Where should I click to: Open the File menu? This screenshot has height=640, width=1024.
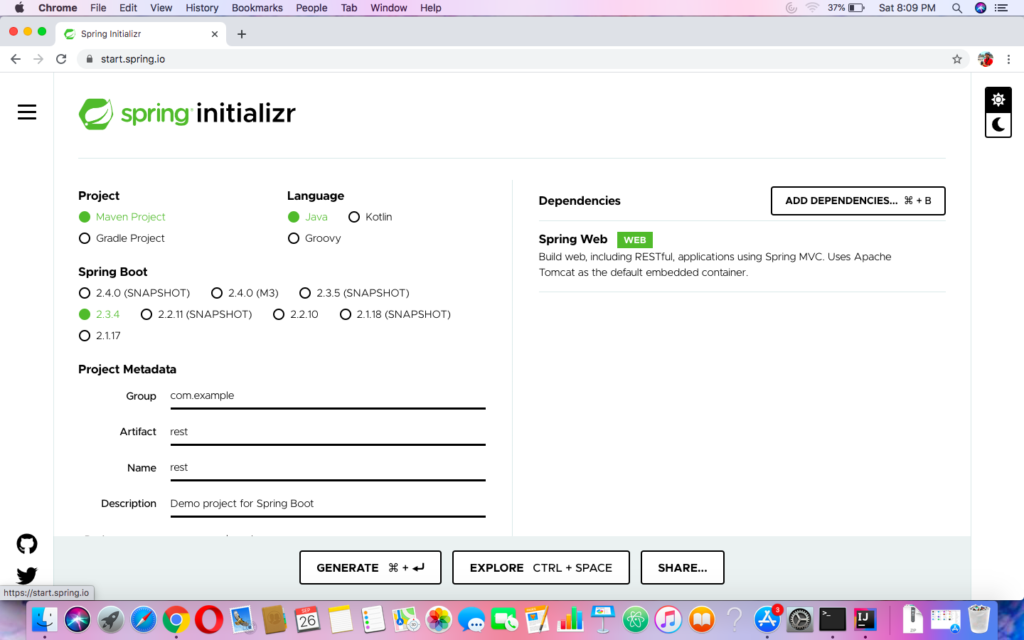pyautogui.click(x=98, y=8)
